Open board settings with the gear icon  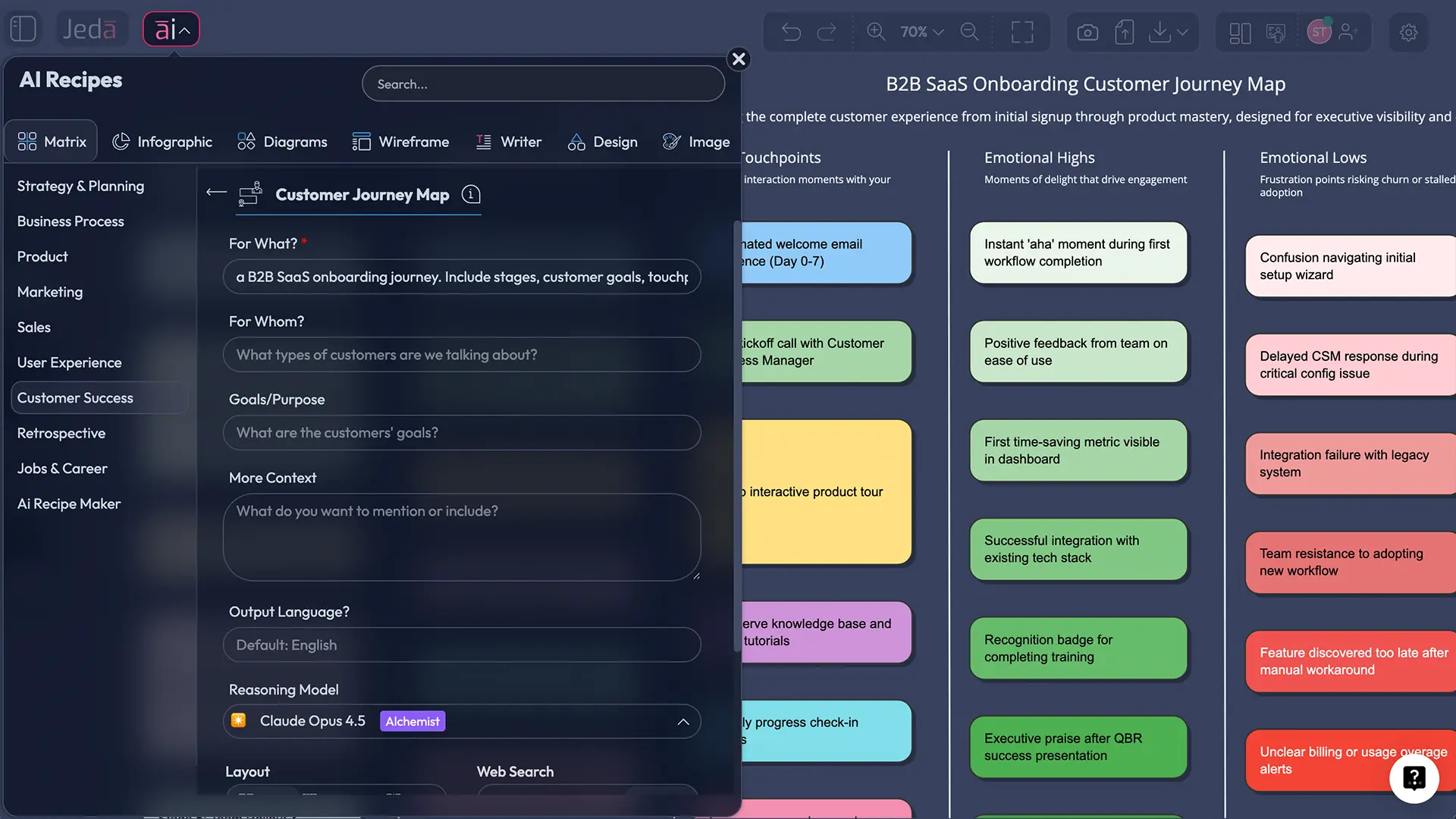[1409, 33]
